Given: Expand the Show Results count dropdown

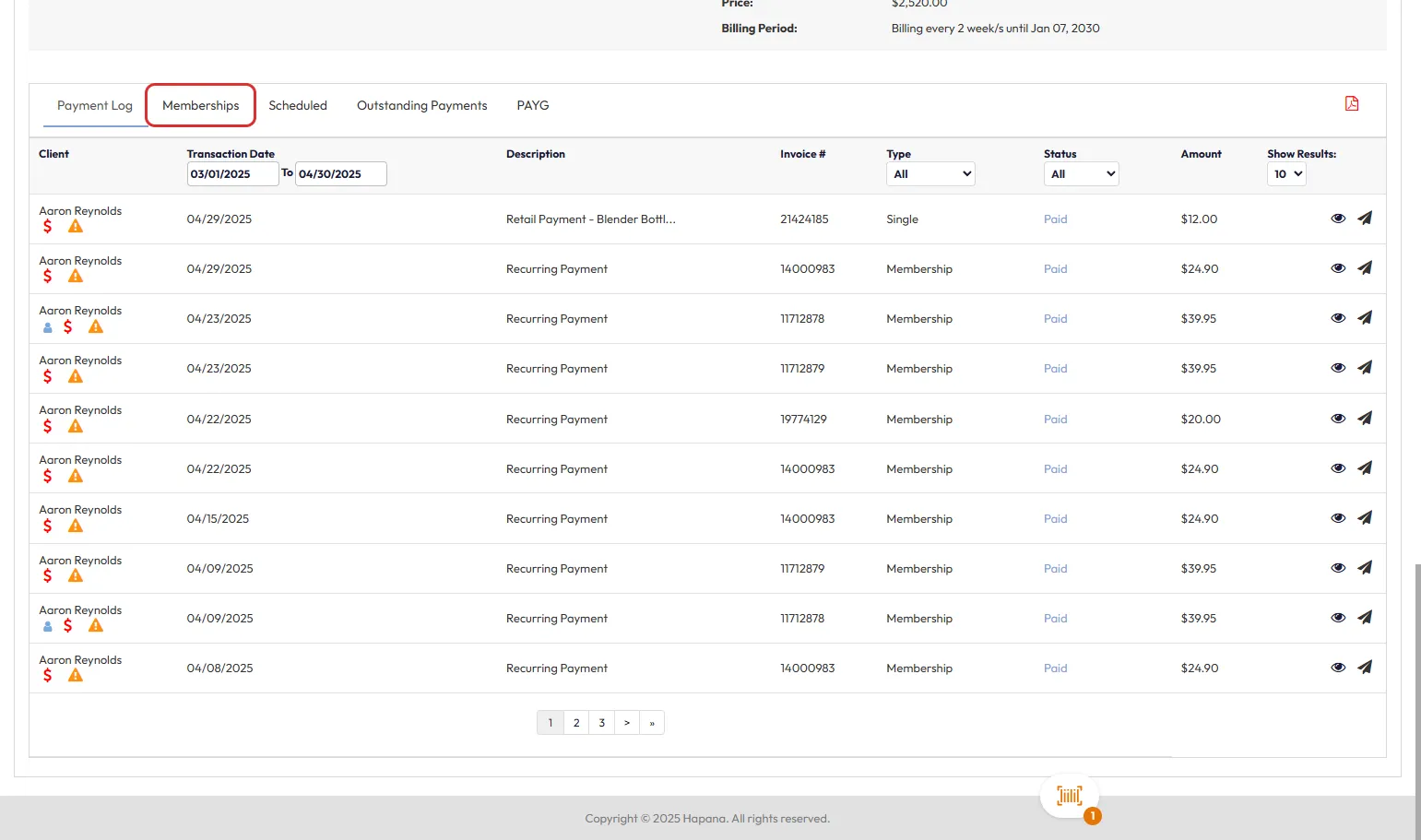Looking at the screenshot, I should point(1286,174).
